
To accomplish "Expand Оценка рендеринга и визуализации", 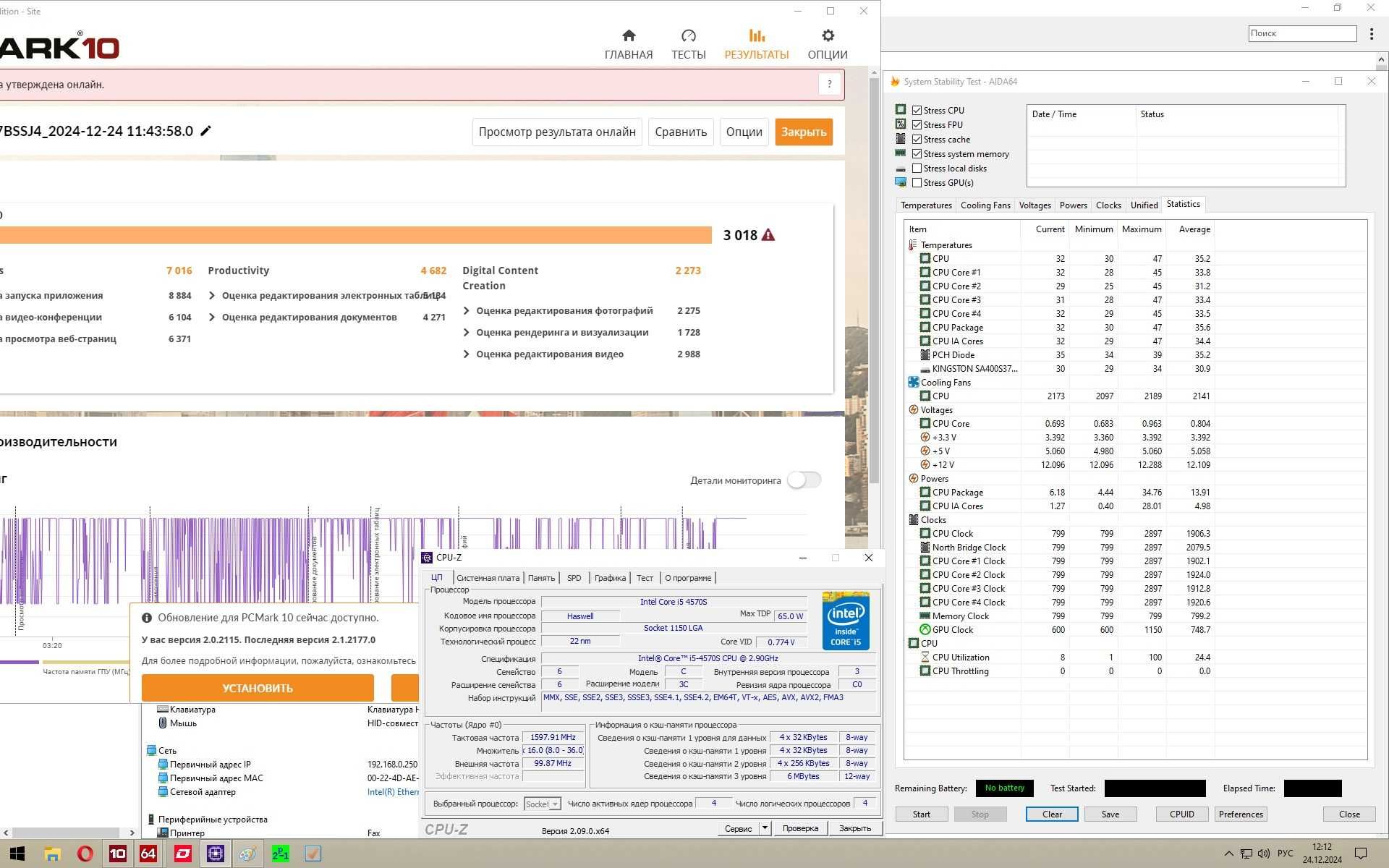I will [467, 332].
